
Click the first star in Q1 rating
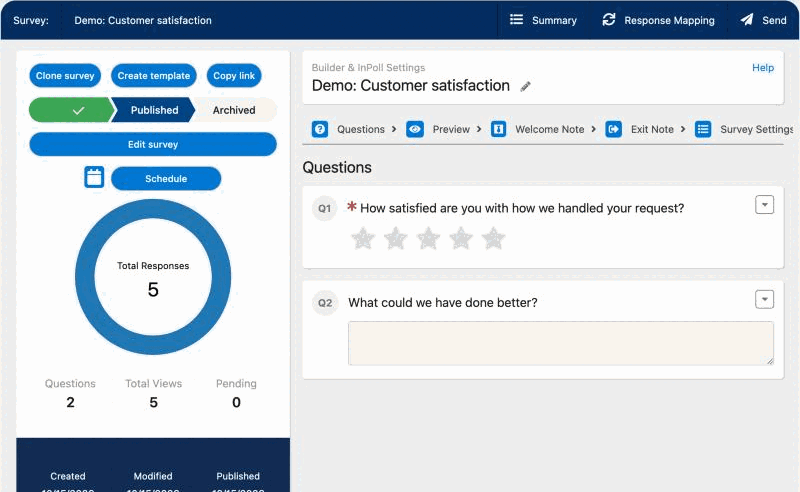point(363,238)
